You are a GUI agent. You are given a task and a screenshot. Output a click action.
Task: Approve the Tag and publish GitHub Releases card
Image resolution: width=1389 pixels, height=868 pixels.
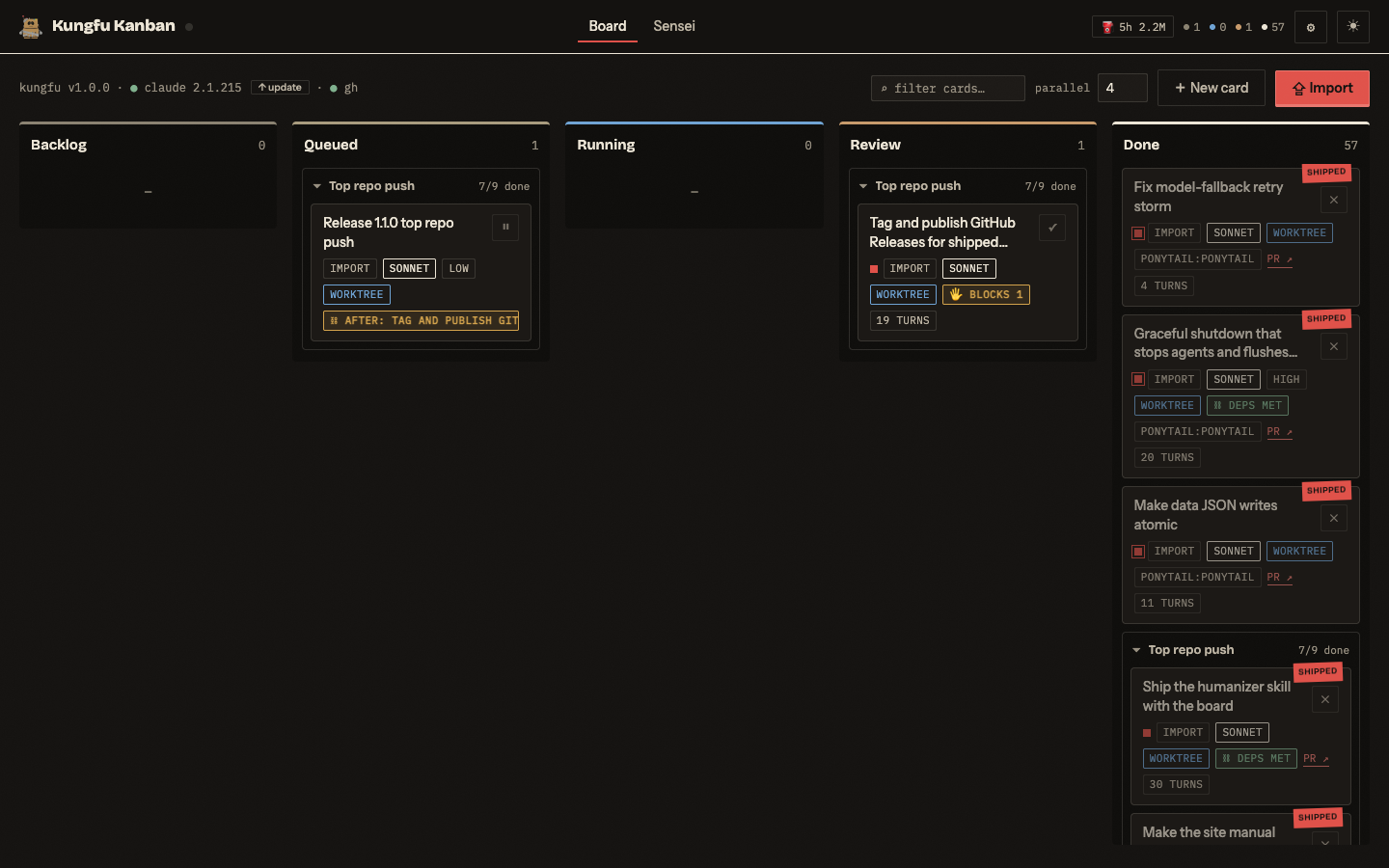[x=1052, y=228]
